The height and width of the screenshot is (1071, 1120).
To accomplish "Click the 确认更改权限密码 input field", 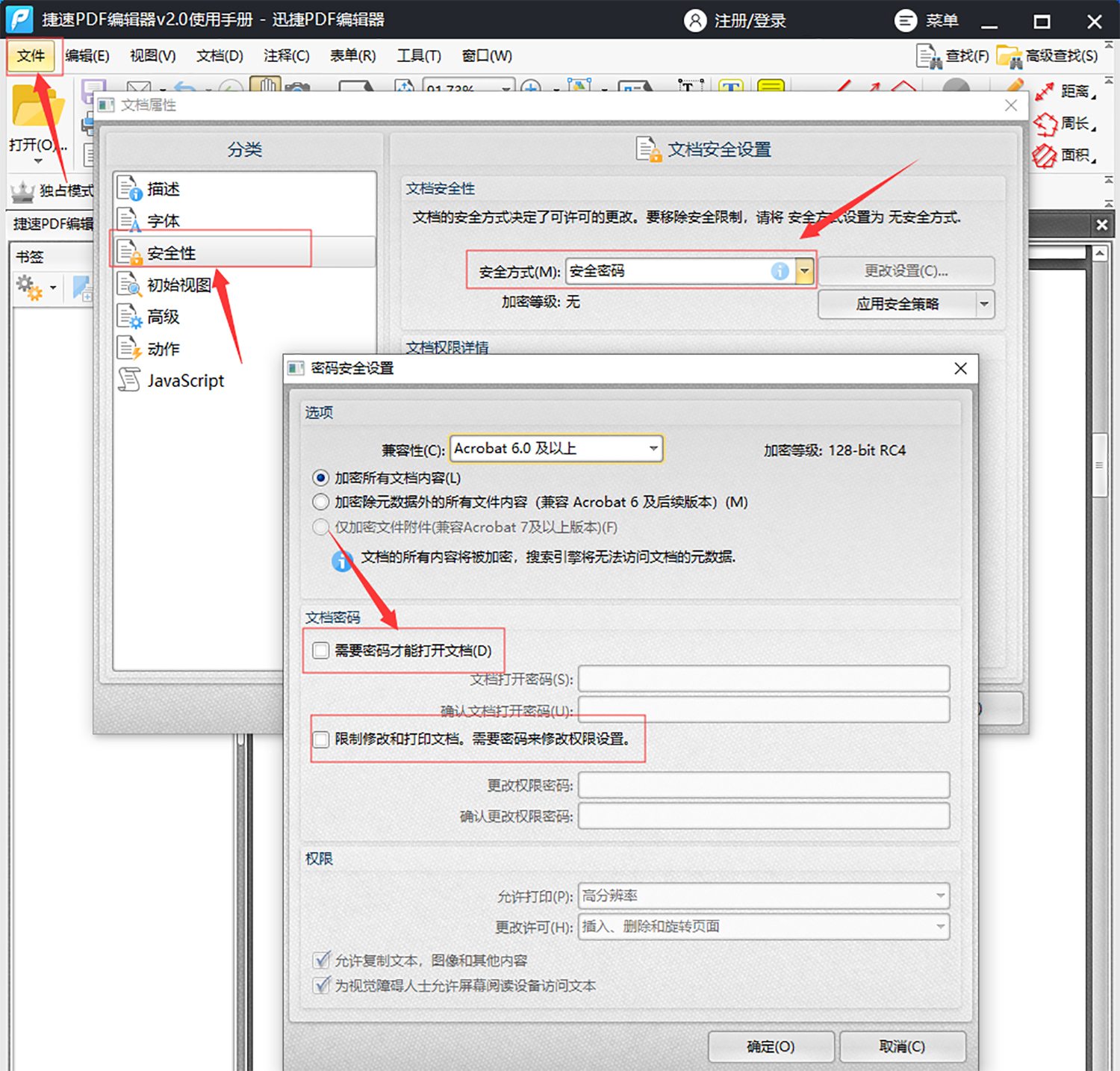I will [x=764, y=816].
